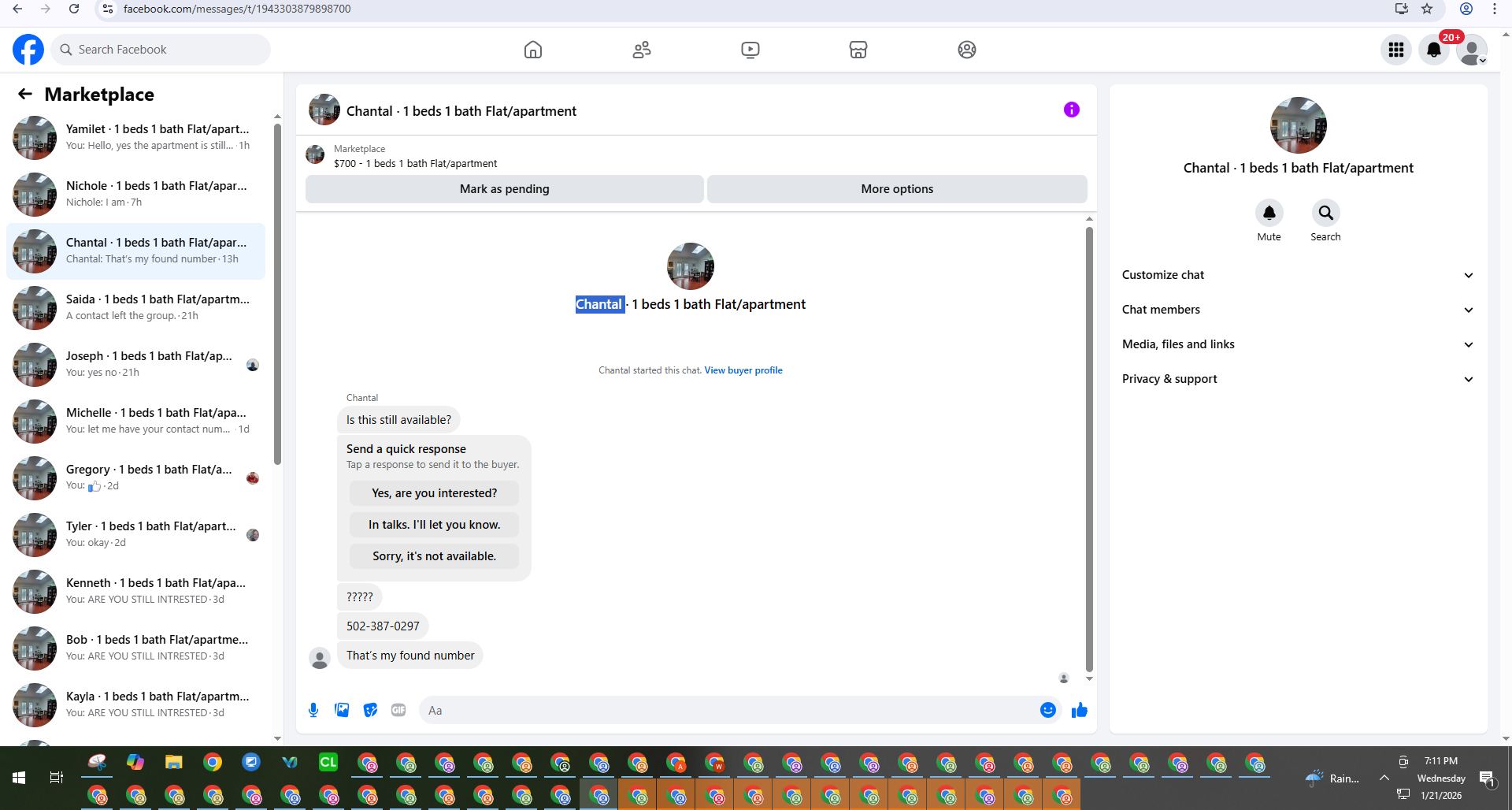This screenshot has height=810, width=1512.
Task: Open the Marketplace storefront icon
Action: [858, 50]
